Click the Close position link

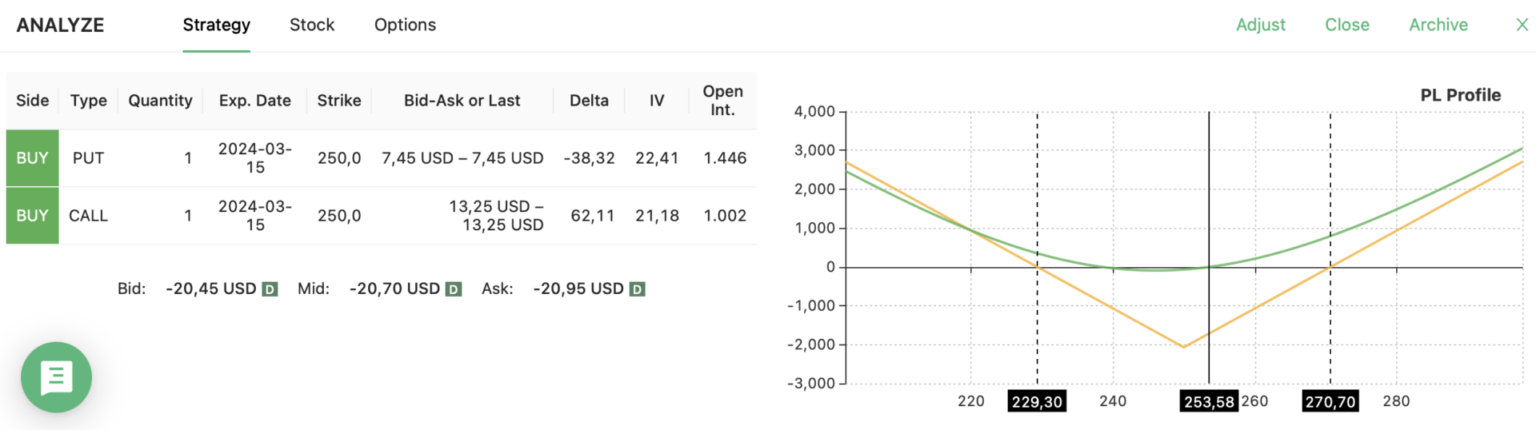(1347, 25)
